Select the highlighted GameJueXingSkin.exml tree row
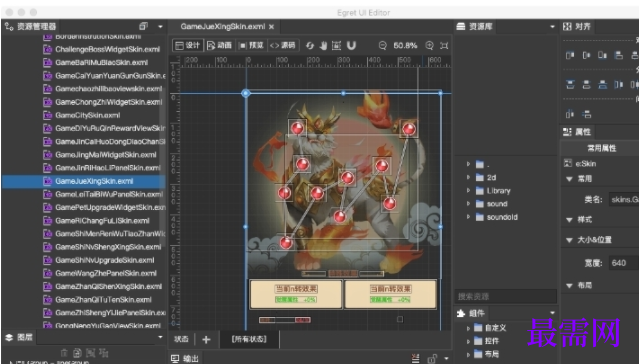 click(84, 181)
